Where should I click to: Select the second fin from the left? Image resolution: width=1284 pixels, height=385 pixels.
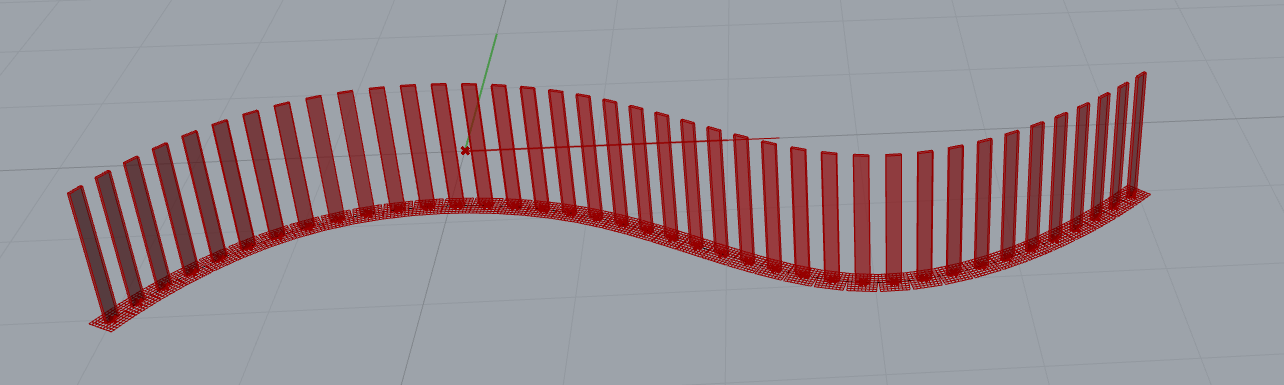click(120, 236)
